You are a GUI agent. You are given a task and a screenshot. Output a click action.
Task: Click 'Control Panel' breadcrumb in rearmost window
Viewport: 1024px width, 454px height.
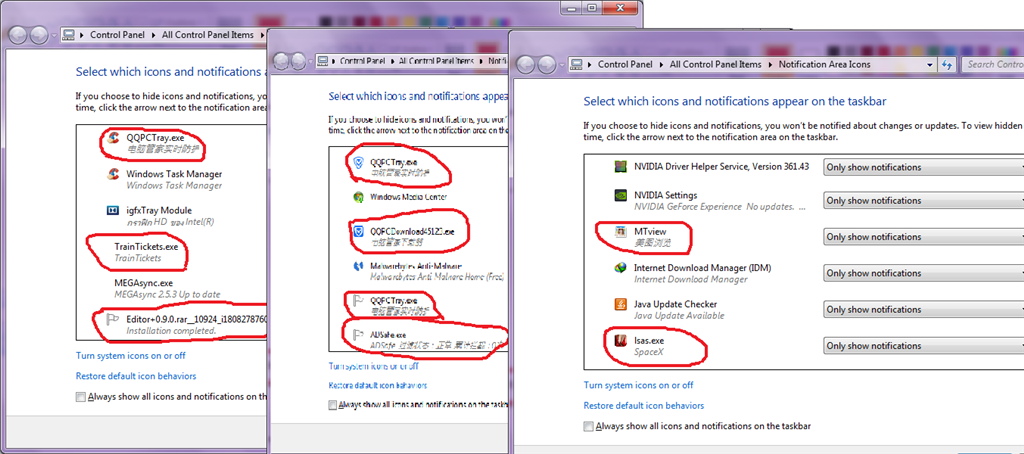[x=118, y=35]
